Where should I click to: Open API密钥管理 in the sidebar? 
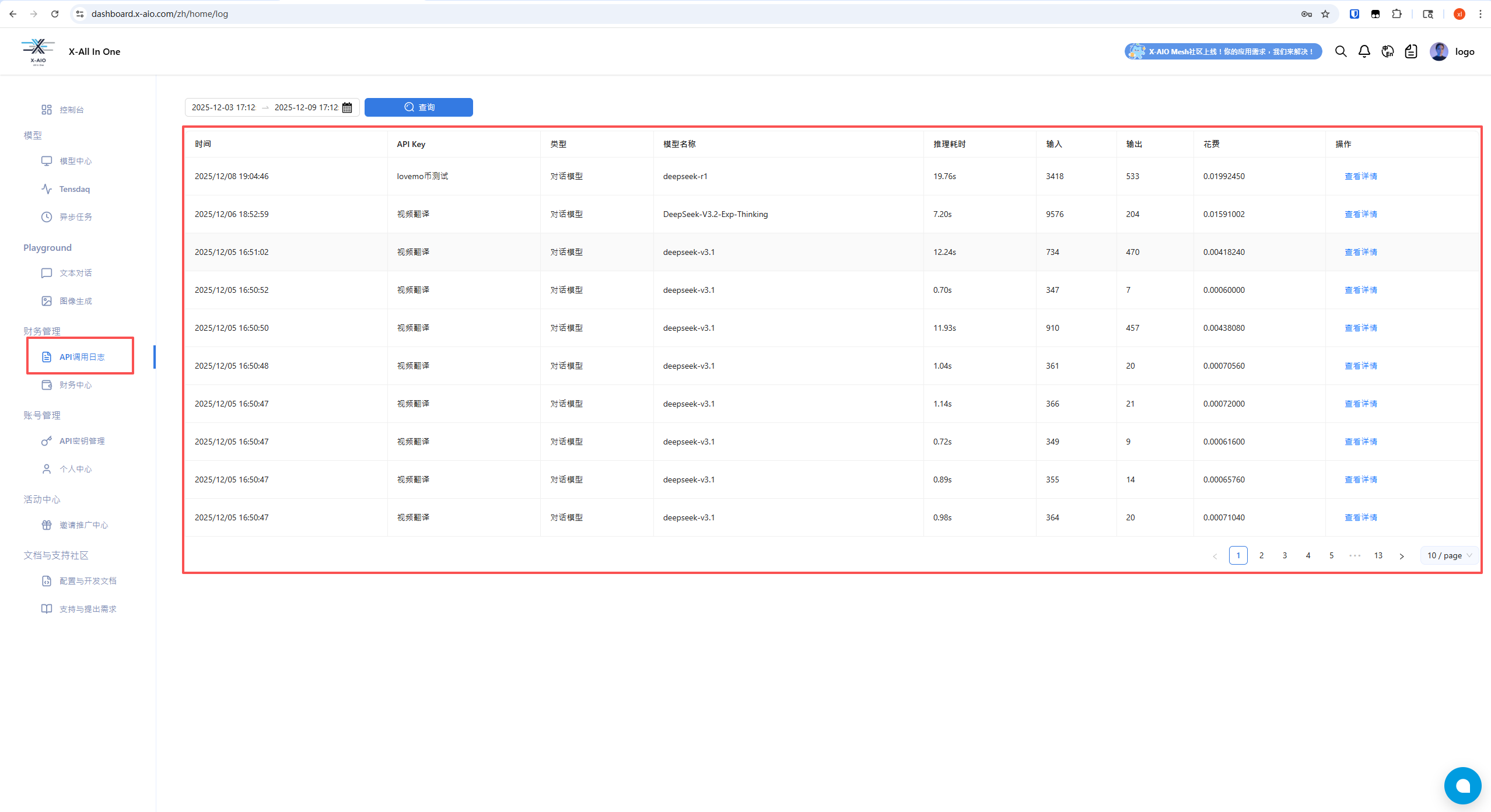[x=82, y=441]
